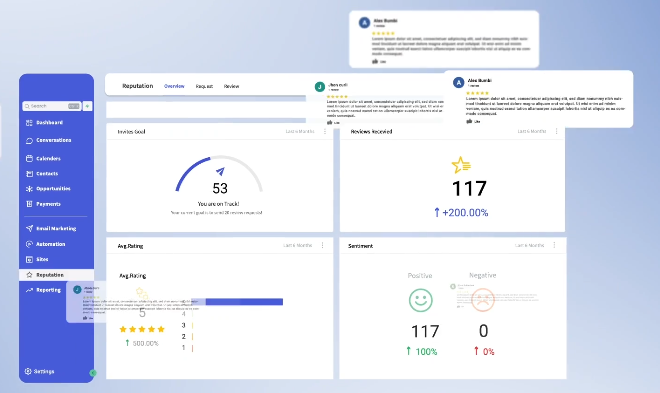Click the Opportunities icon
The image size is (660, 393).
click(29, 189)
